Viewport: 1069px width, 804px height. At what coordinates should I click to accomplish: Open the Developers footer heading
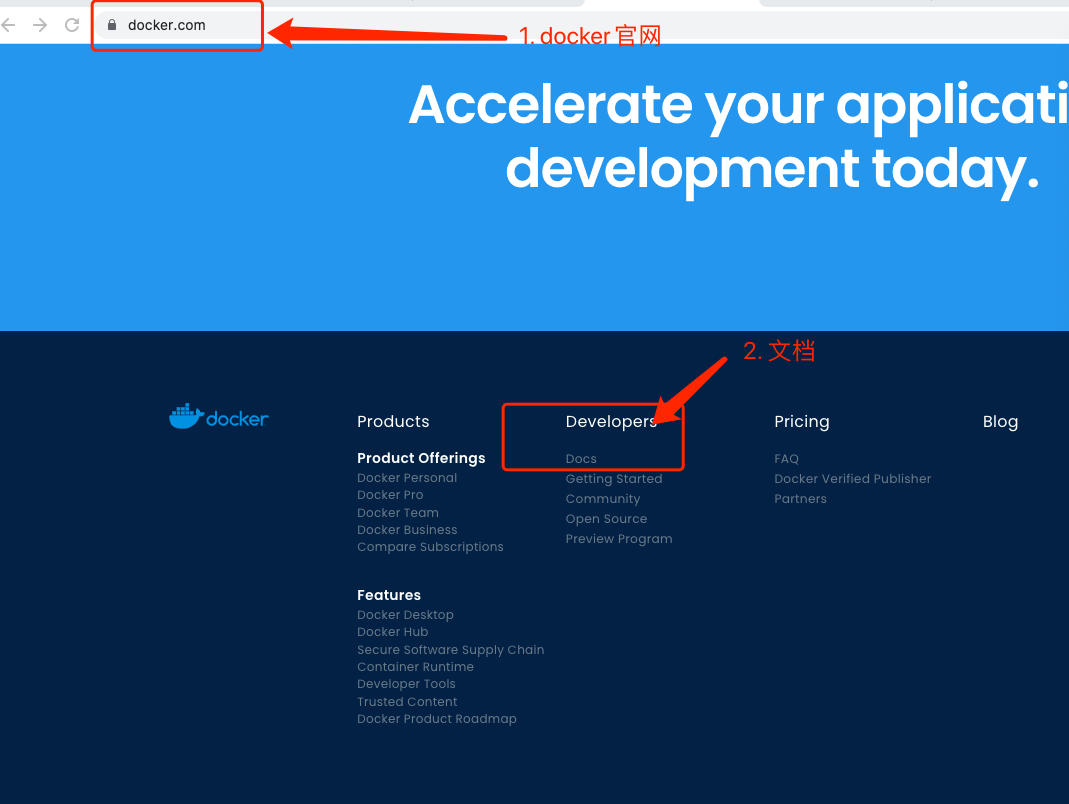(612, 421)
